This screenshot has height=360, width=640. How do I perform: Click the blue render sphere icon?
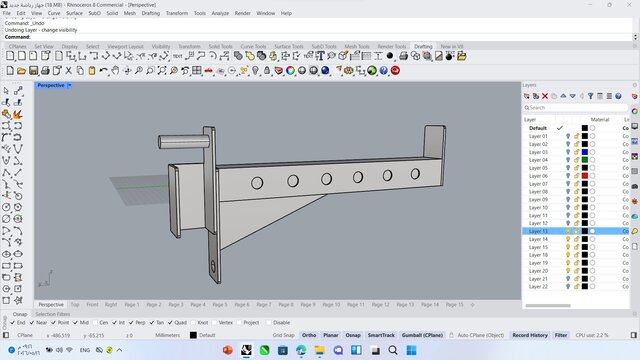(x=325, y=71)
